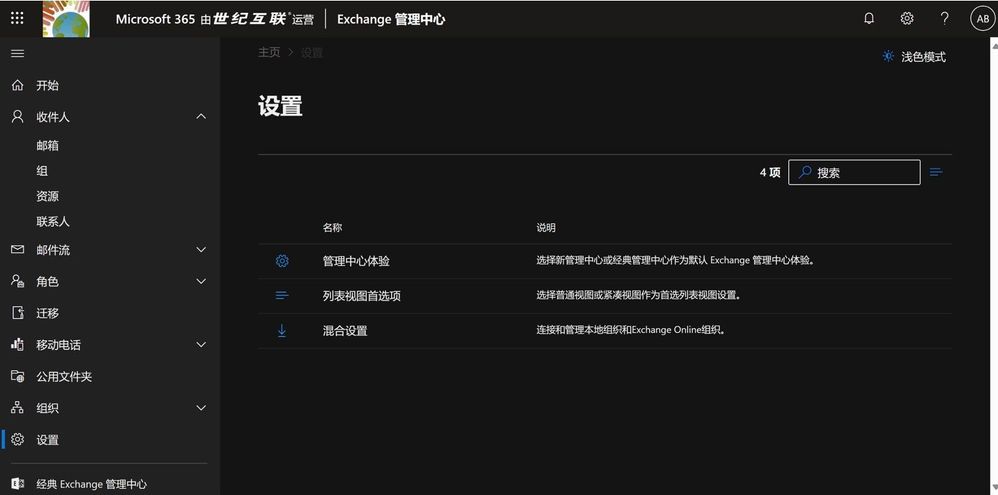Click the download icon beside 混合设置
998x495 pixels.
pos(282,330)
